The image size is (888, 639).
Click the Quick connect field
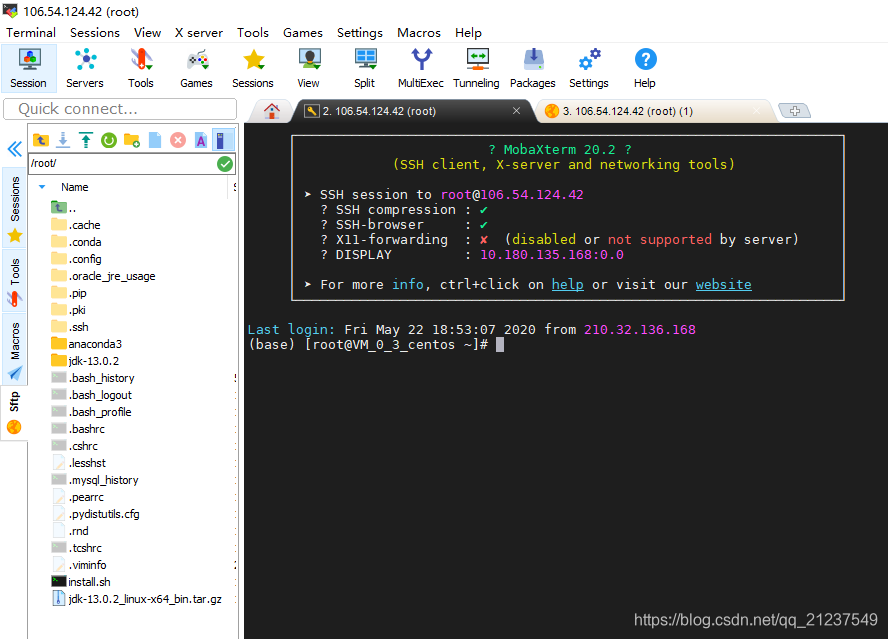[120, 109]
